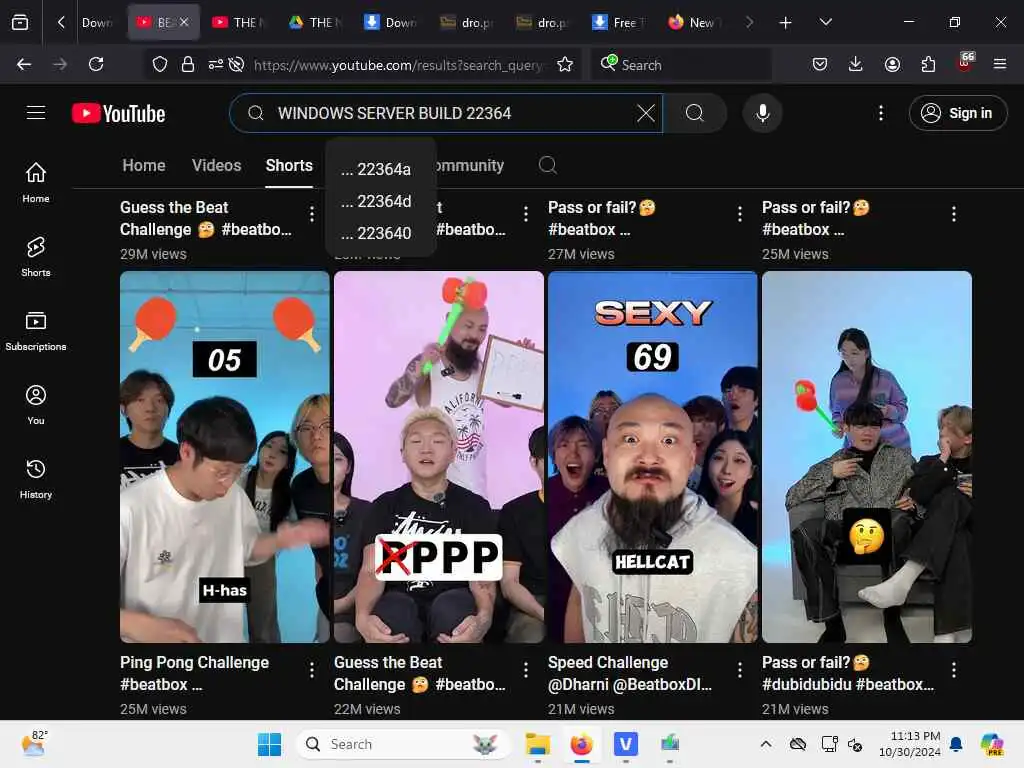
Task: Start voice search with microphone icon
Action: [x=762, y=113]
